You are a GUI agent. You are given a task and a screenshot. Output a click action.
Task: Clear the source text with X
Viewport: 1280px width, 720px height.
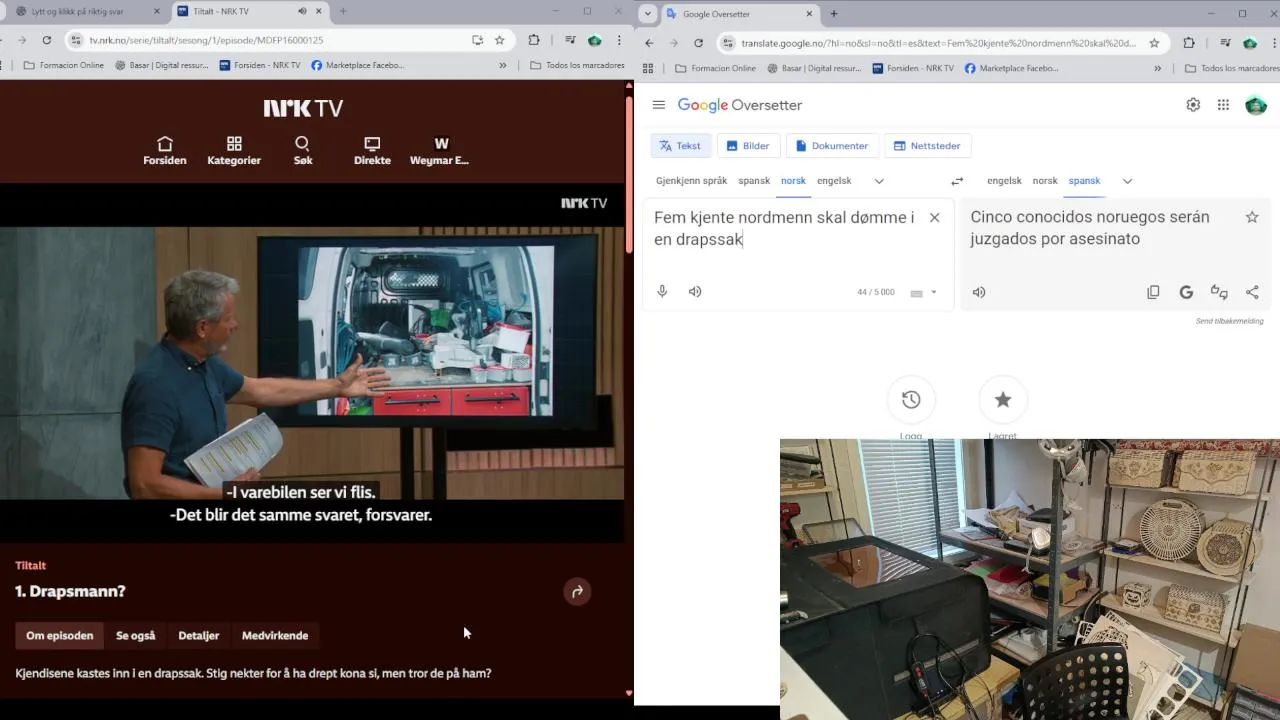[934, 217]
